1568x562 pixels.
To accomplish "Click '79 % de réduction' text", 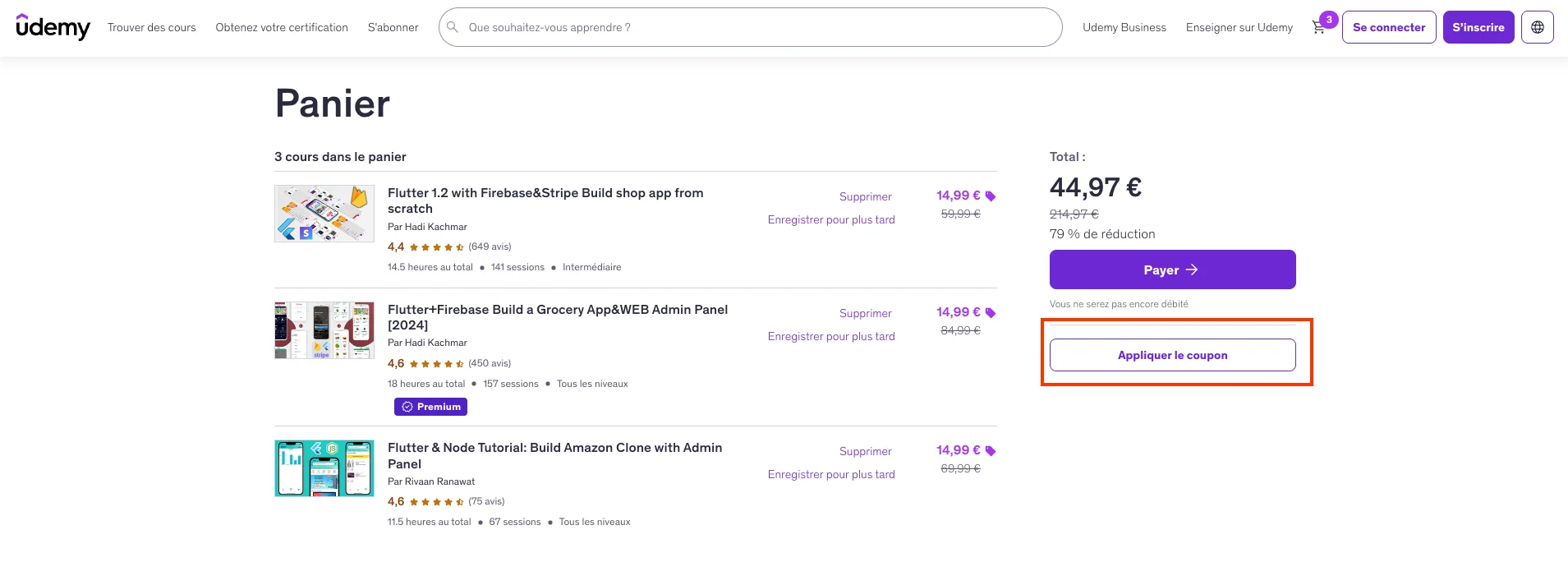I will 1102,234.
